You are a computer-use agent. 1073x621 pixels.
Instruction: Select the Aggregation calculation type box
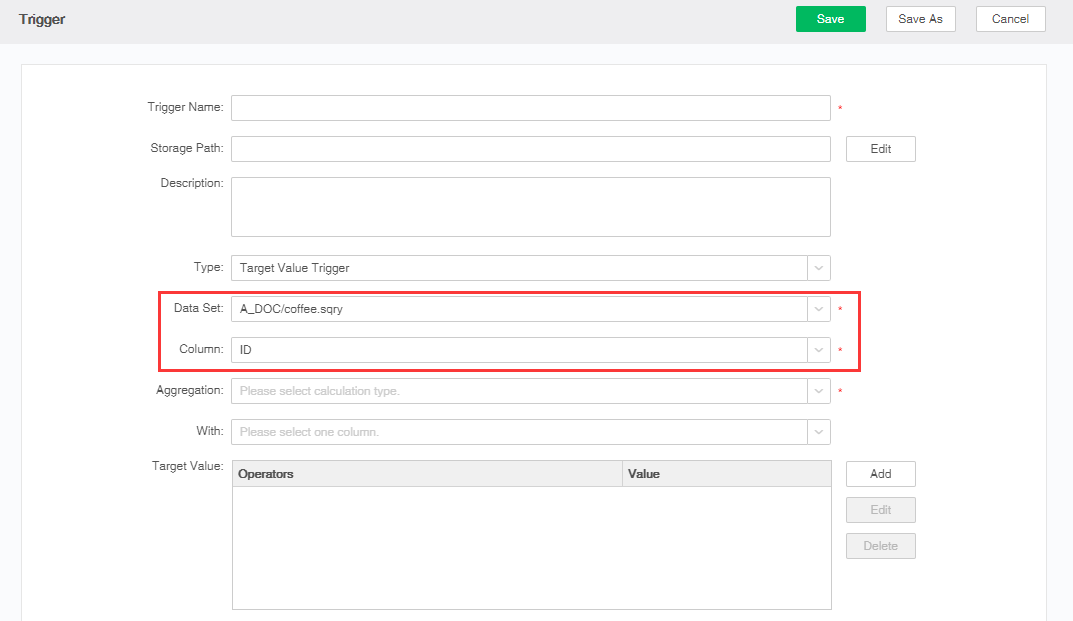[x=519, y=391]
